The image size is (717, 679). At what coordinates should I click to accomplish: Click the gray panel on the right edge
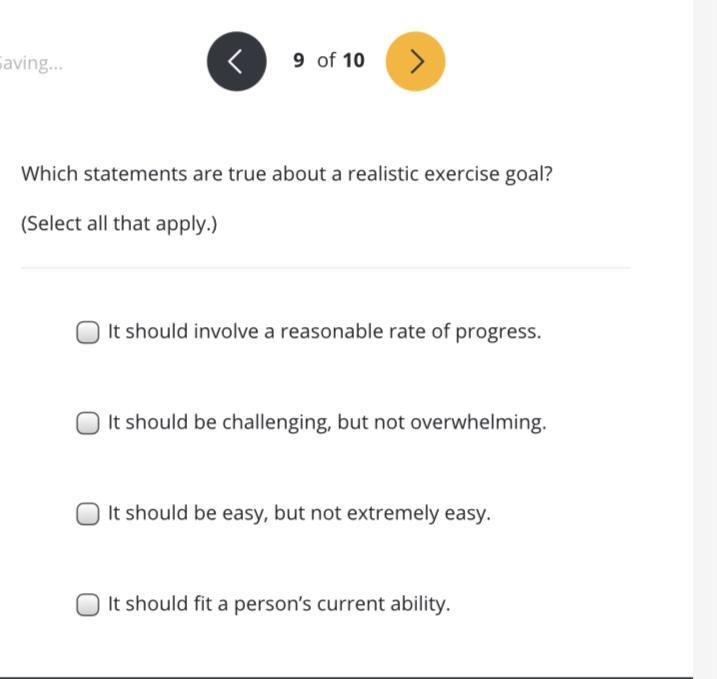705,340
